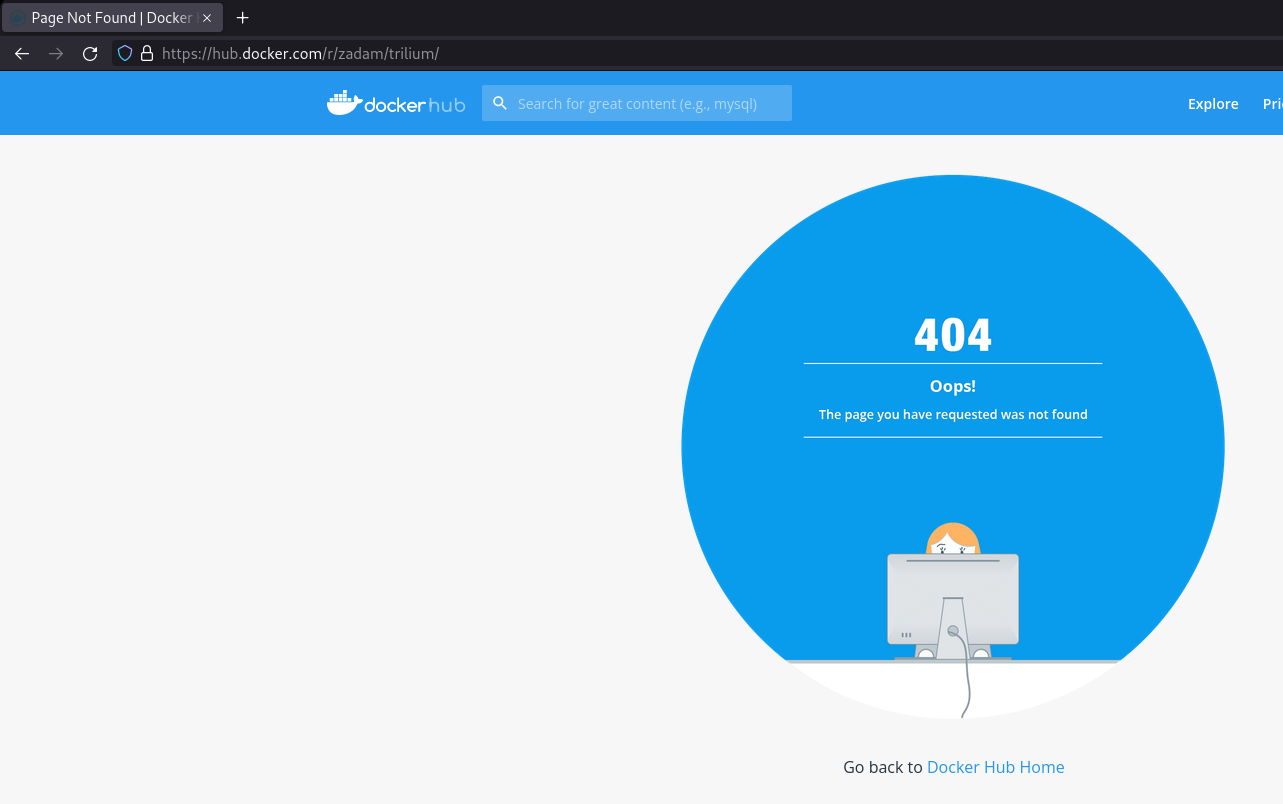Reload the page with the refresh icon
The height and width of the screenshot is (804, 1283).
tap(89, 53)
